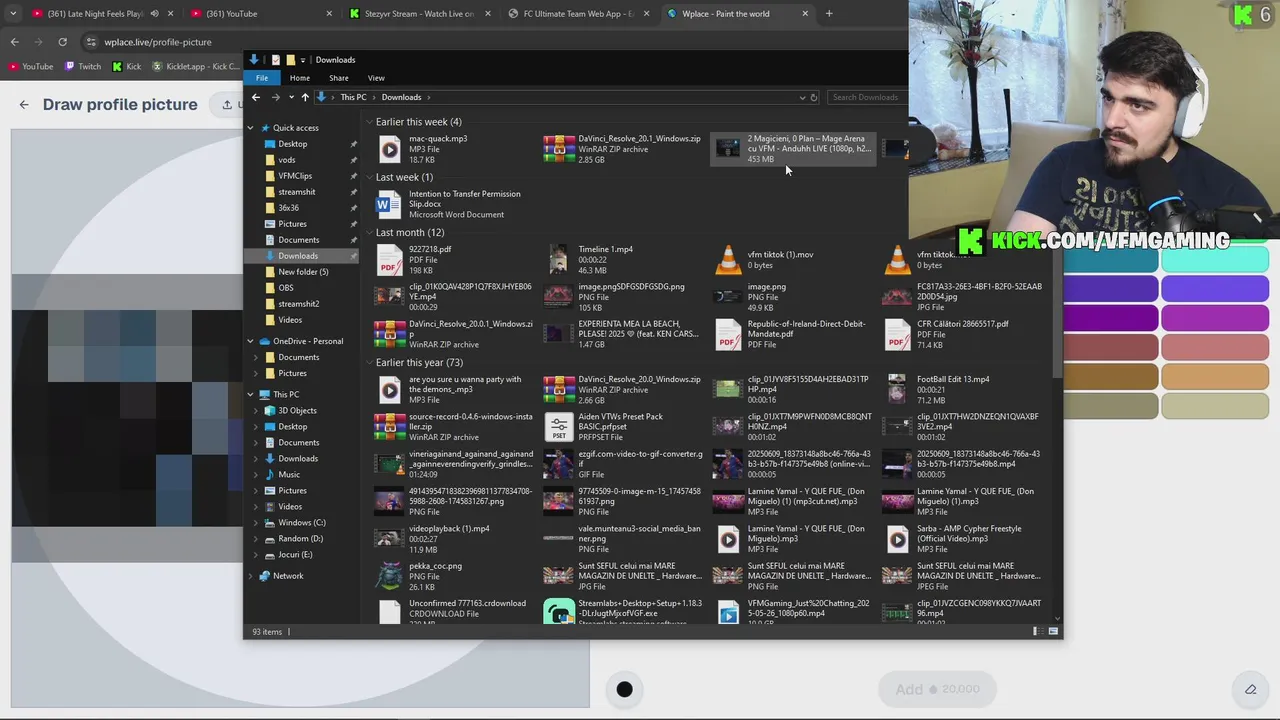The width and height of the screenshot is (1280, 720).
Task: Pick the light orange tan color swatch
Action: (x=1215, y=376)
